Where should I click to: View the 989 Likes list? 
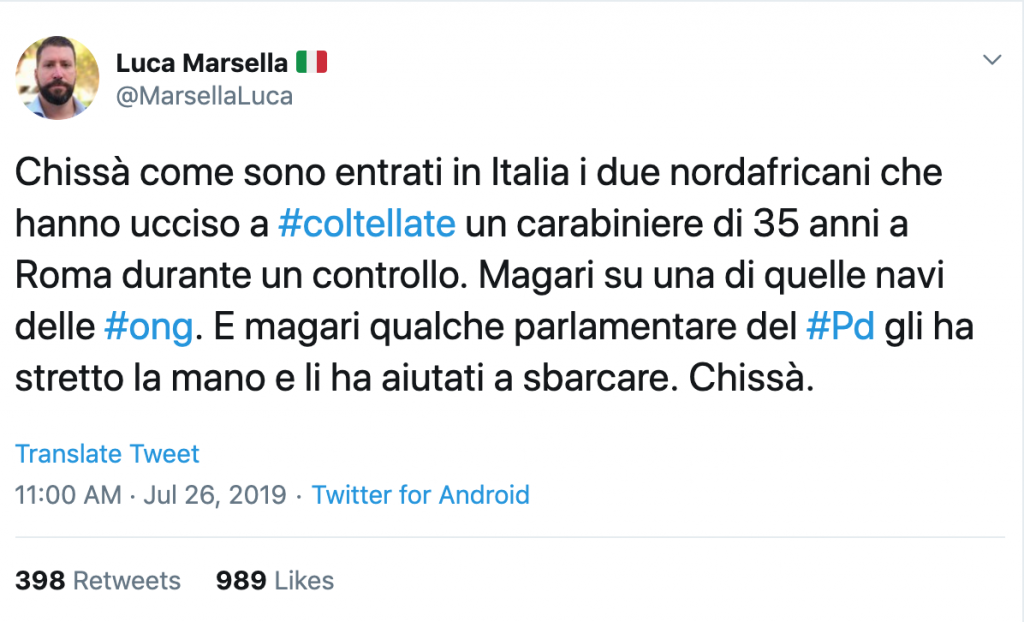point(275,581)
